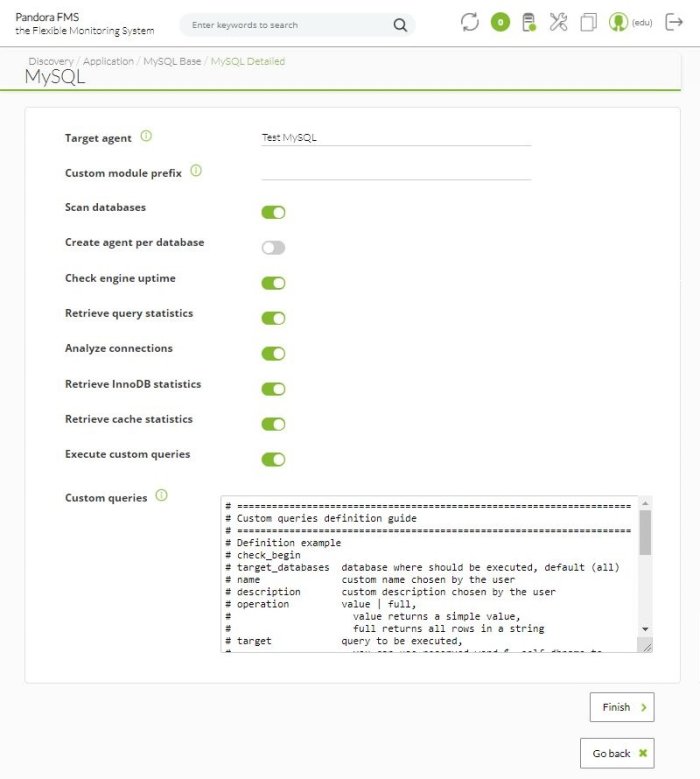Viewport: 700px width, 779px height.
Task: Click the textarea resize handle corner
Action: click(646, 646)
